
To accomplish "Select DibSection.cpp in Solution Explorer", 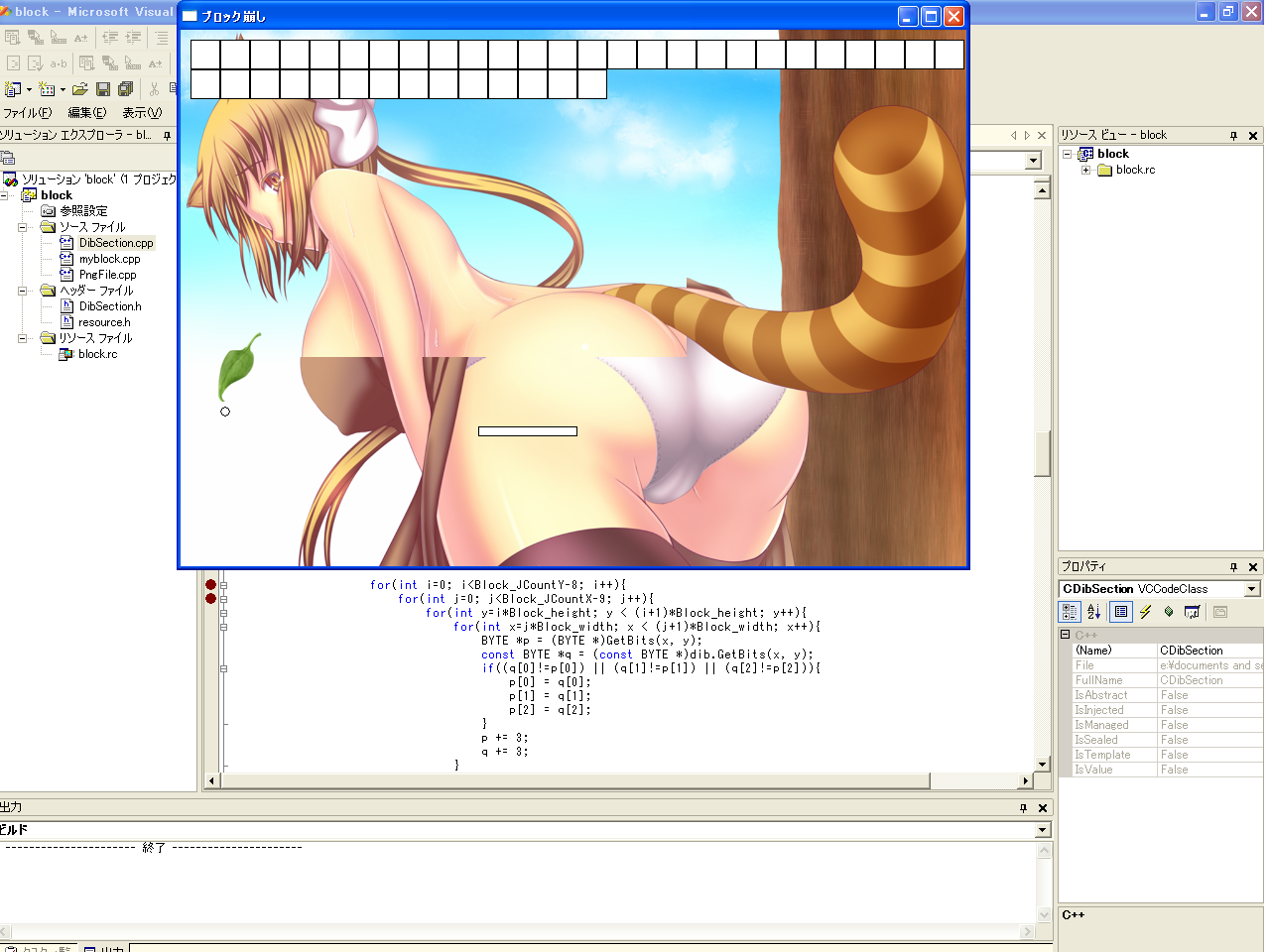I will (x=116, y=243).
